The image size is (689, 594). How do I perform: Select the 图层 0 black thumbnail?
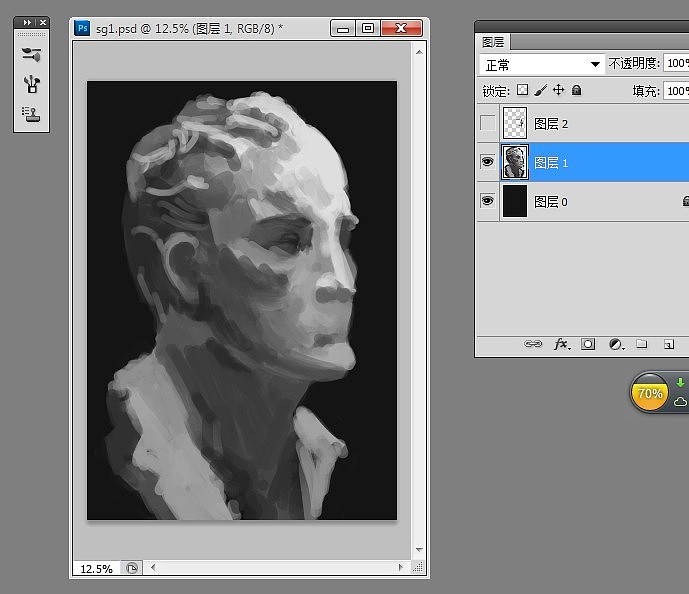pyautogui.click(x=515, y=201)
